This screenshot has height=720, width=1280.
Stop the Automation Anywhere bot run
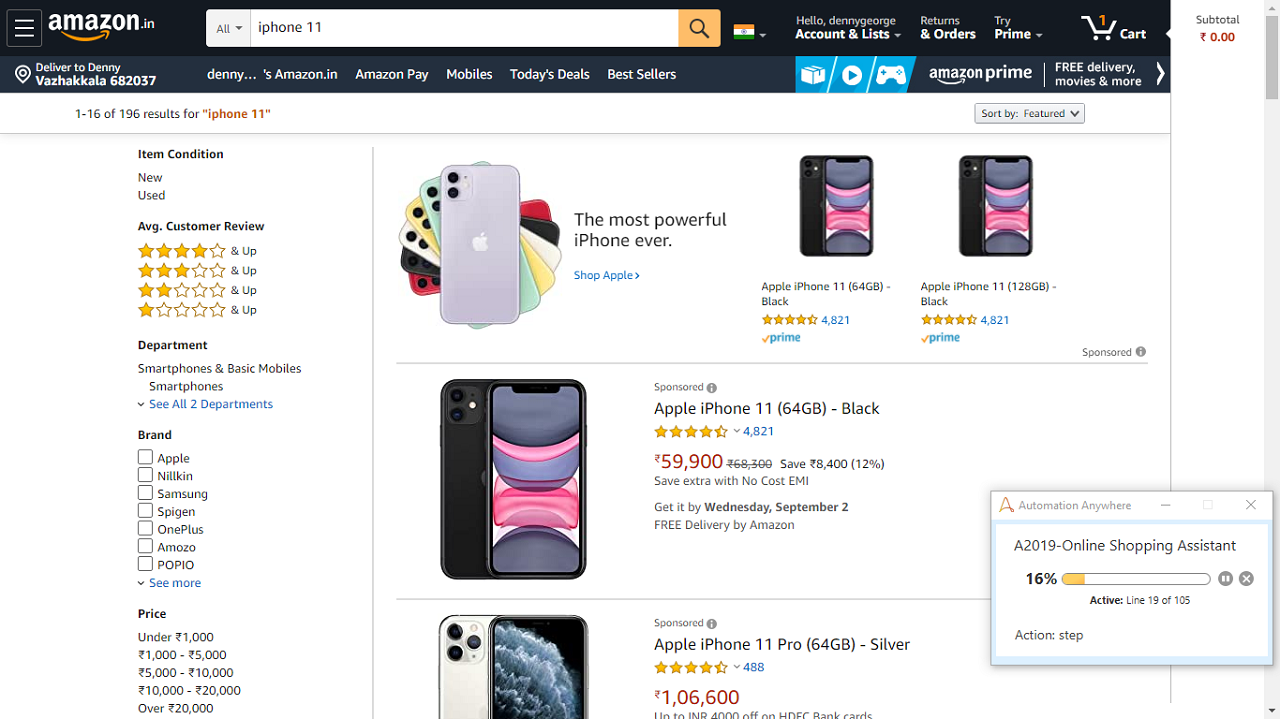pyautogui.click(x=1246, y=579)
